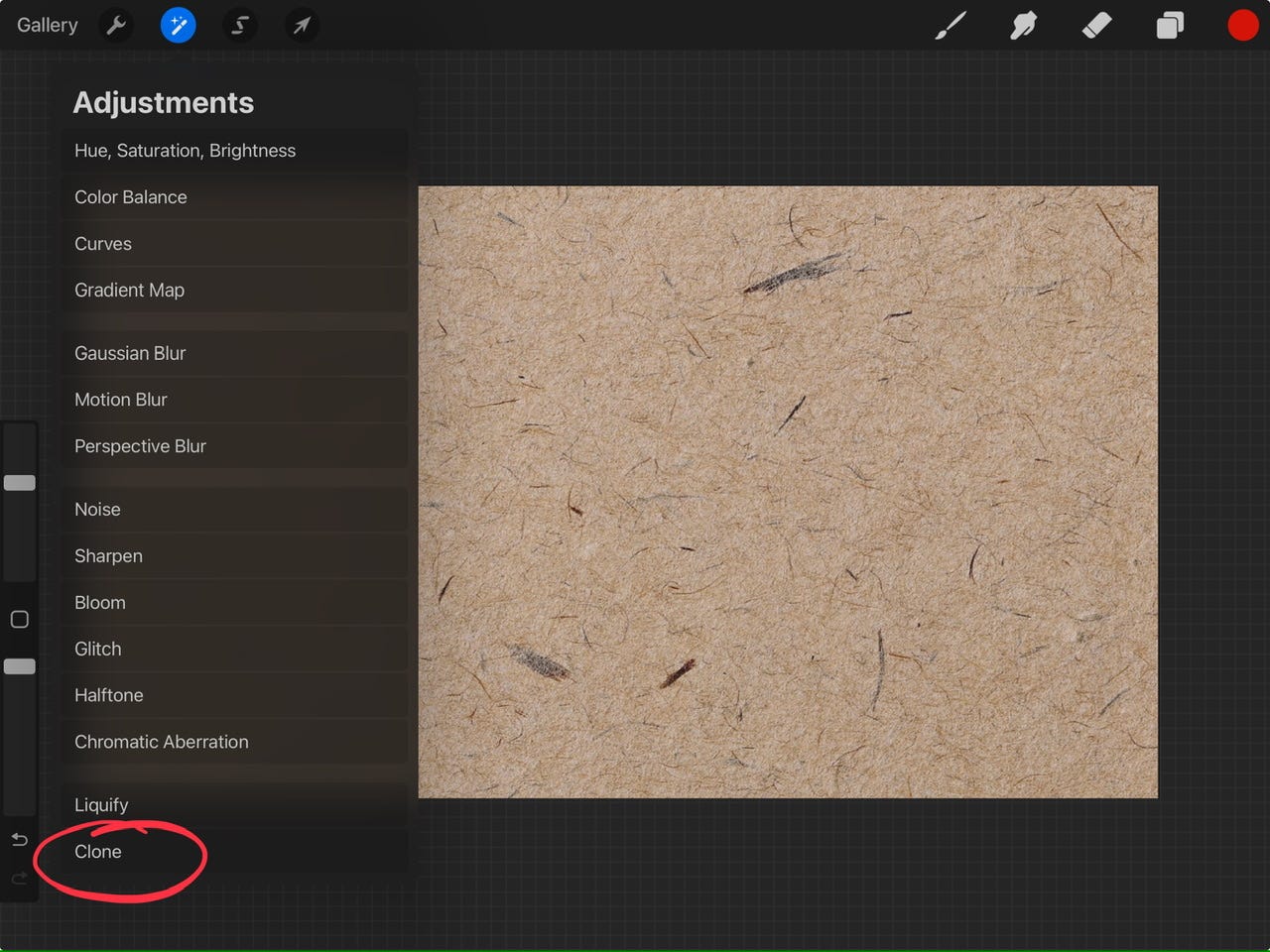The height and width of the screenshot is (952, 1270).
Task: Open the Layers panel
Action: tap(1170, 25)
